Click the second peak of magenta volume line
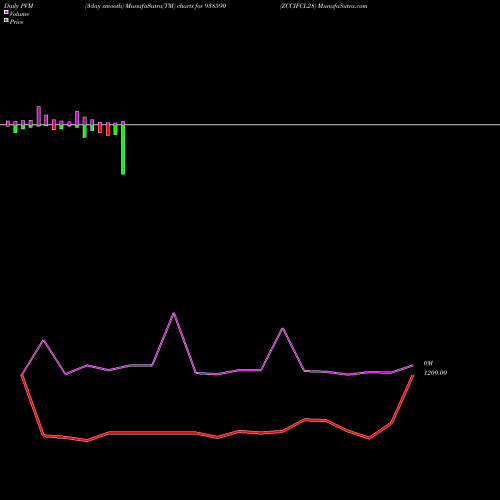The image size is (500, 500). (x=283, y=328)
